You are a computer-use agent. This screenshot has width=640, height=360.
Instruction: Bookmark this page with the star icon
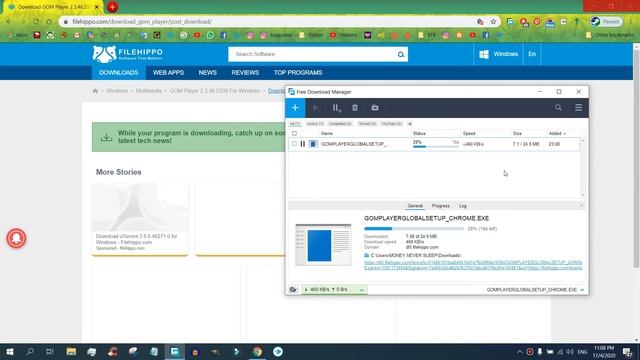[x=493, y=22]
